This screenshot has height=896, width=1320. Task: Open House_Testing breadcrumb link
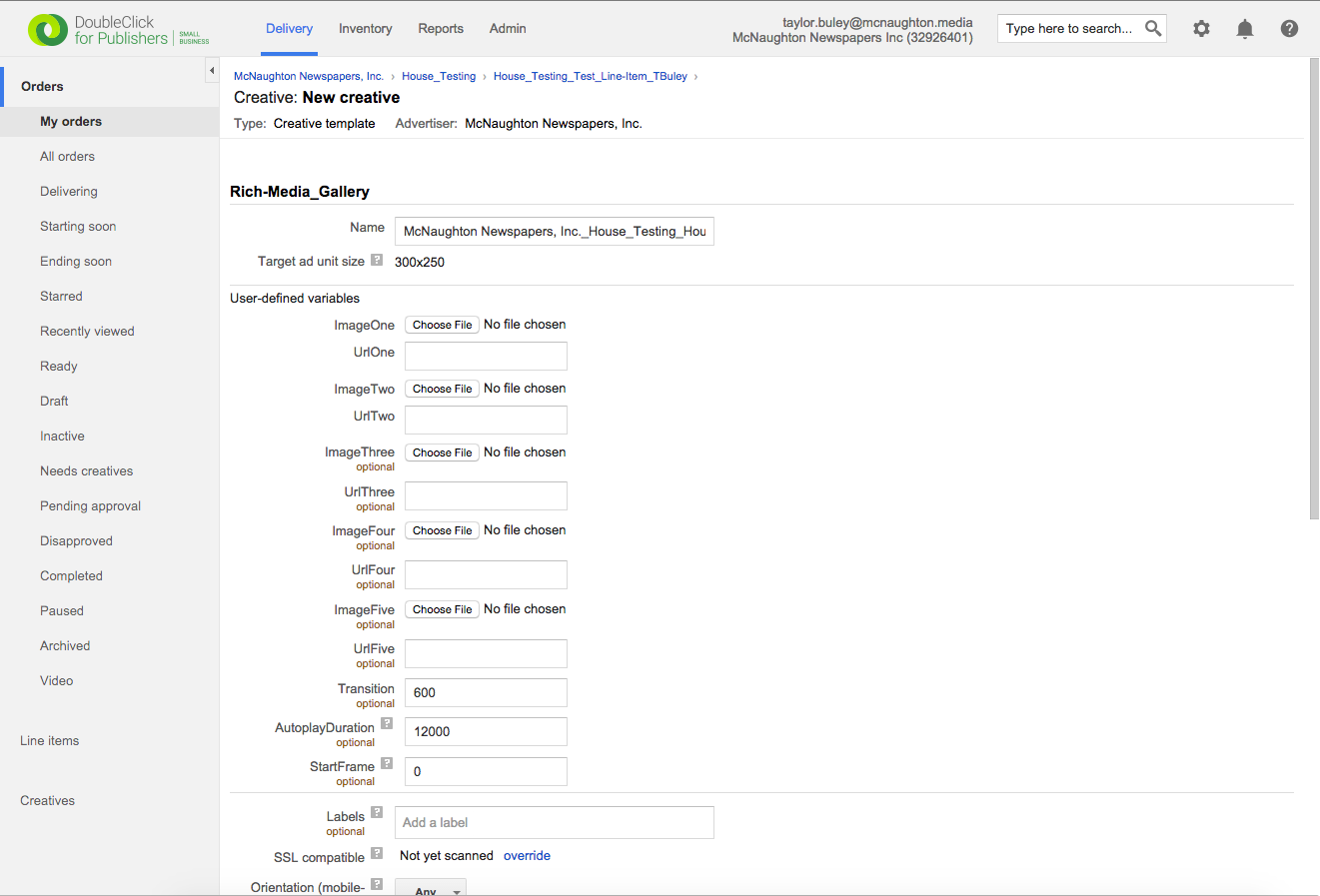coord(439,76)
